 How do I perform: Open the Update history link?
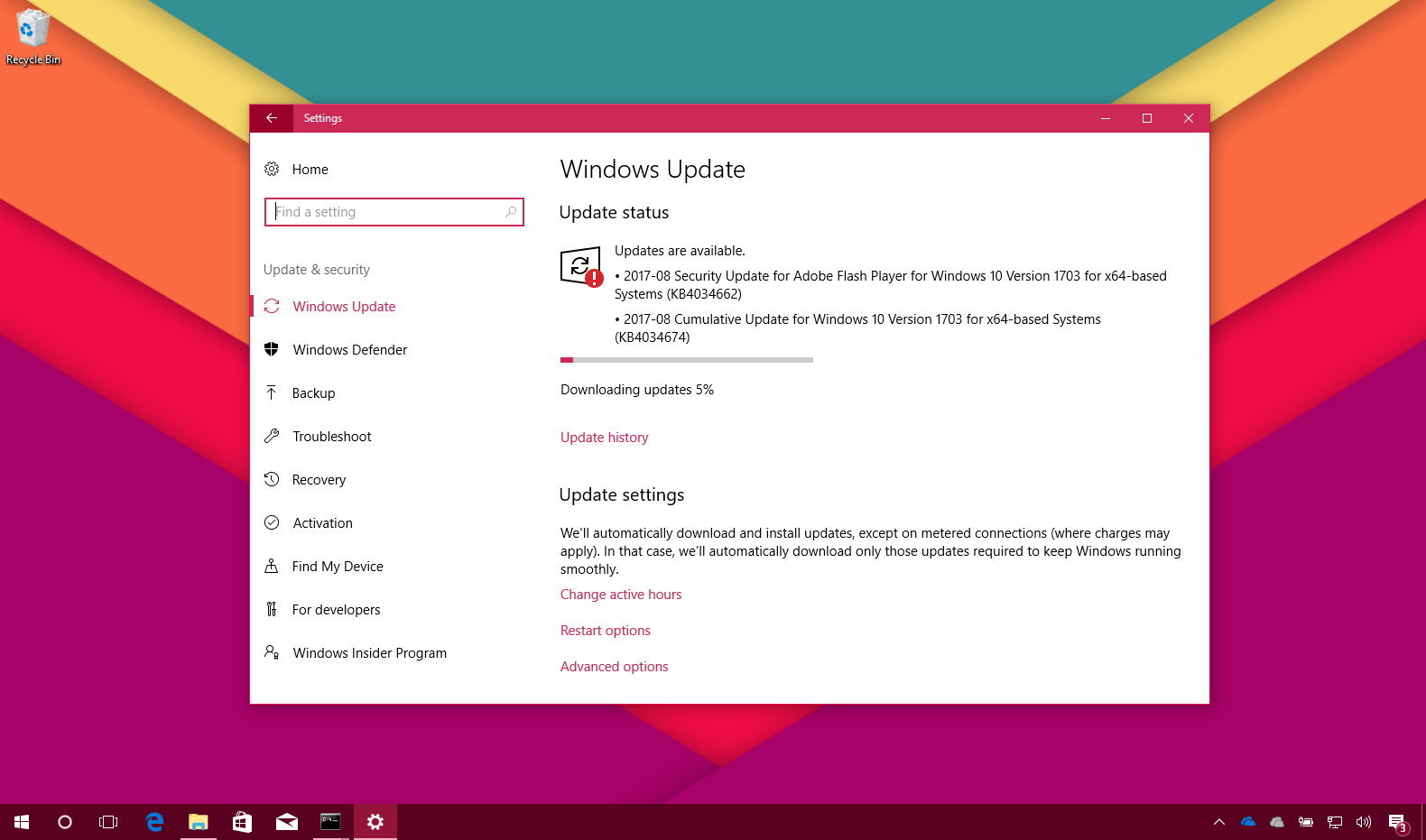point(604,438)
